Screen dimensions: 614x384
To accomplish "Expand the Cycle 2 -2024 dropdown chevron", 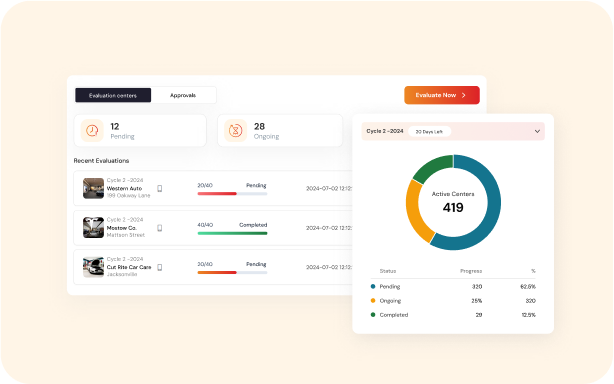I will pos(537,131).
